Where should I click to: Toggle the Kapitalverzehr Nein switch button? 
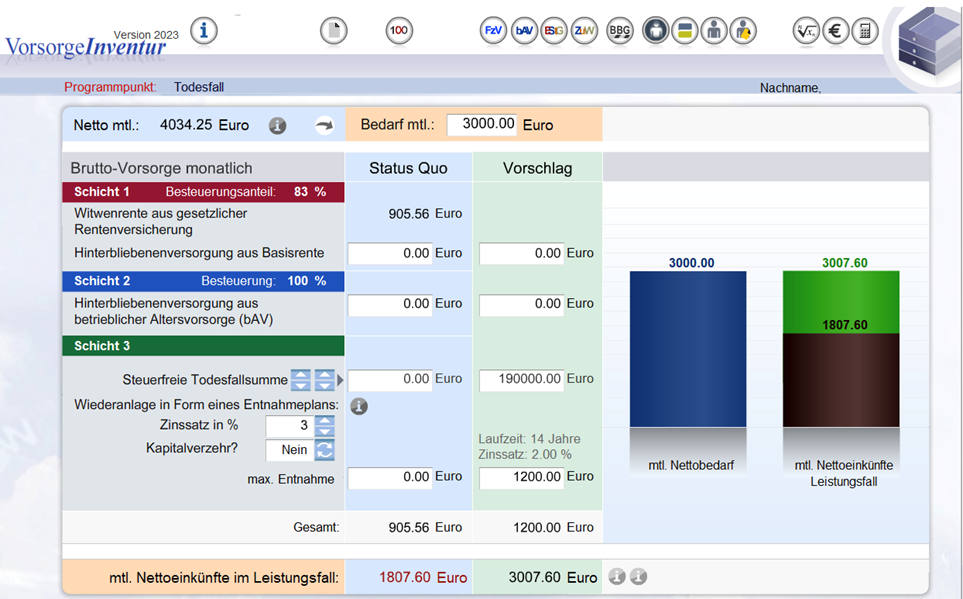click(325, 450)
